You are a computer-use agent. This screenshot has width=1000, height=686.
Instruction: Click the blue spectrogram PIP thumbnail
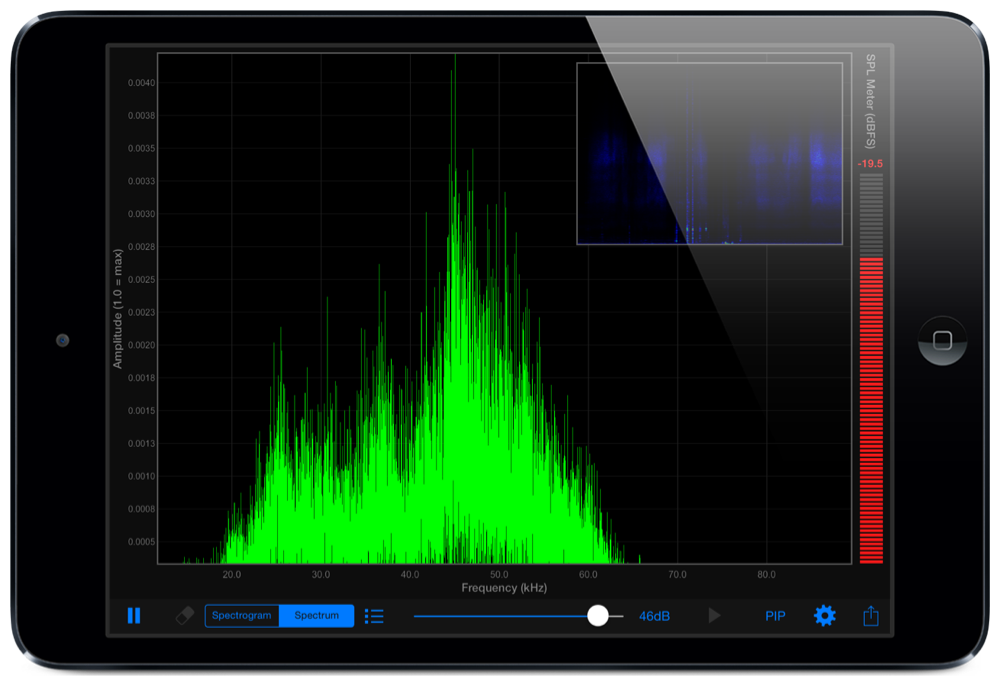(710, 153)
